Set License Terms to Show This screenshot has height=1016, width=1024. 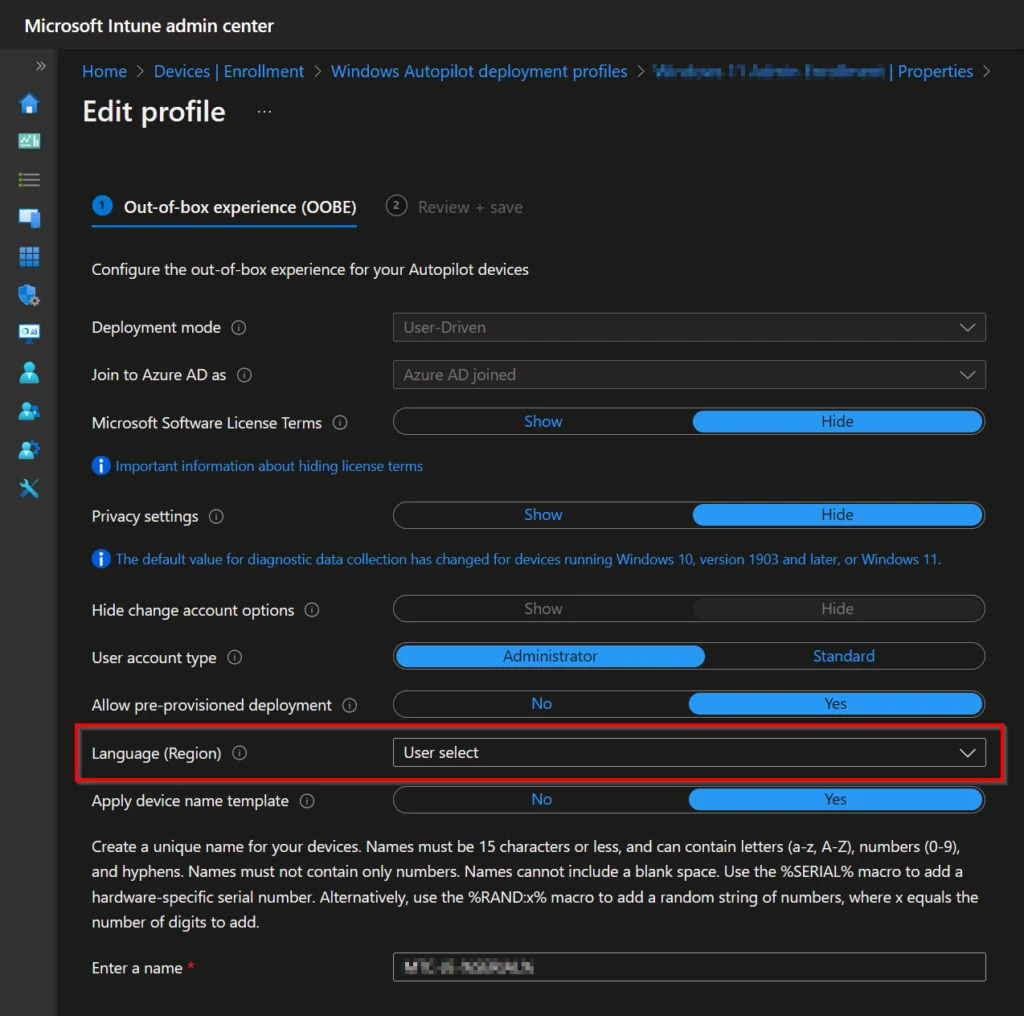click(543, 422)
